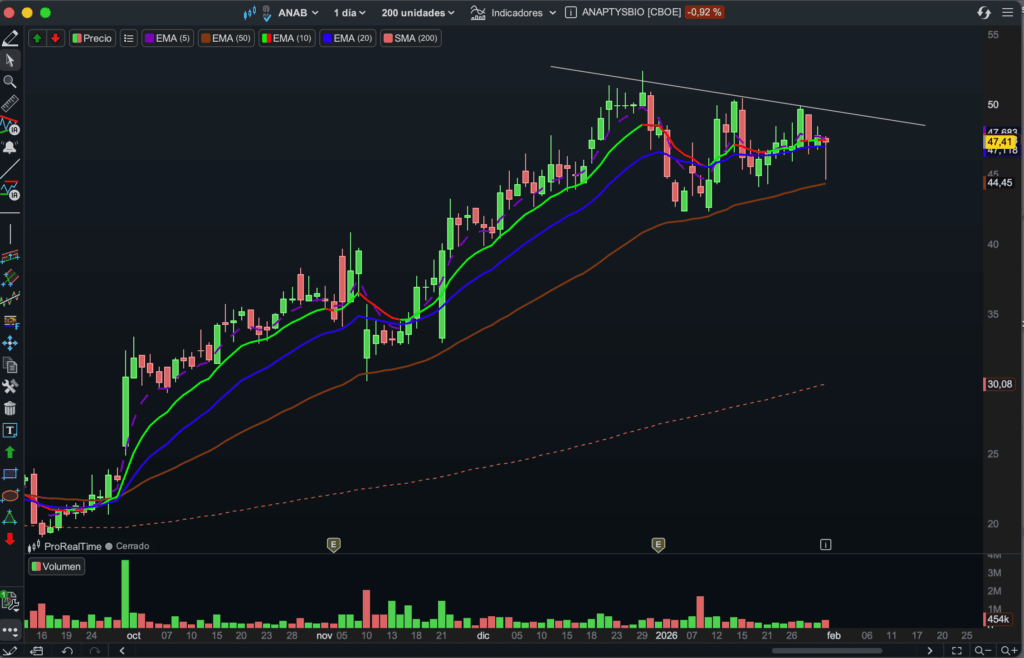Select the magnifying glass zoom tool
This screenshot has height=658, width=1024.
[10, 82]
